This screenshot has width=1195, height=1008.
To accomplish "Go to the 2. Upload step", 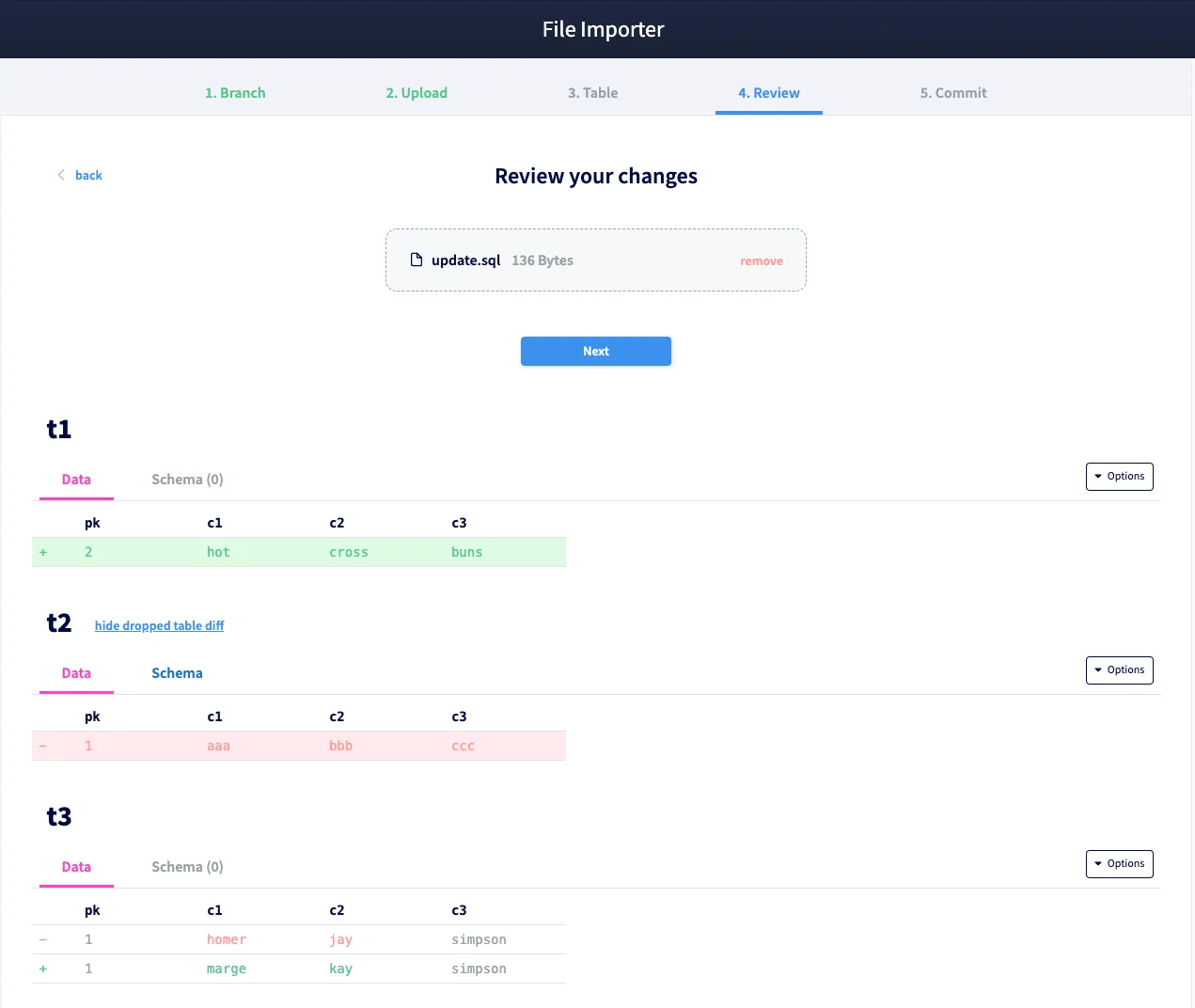I will [417, 93].
